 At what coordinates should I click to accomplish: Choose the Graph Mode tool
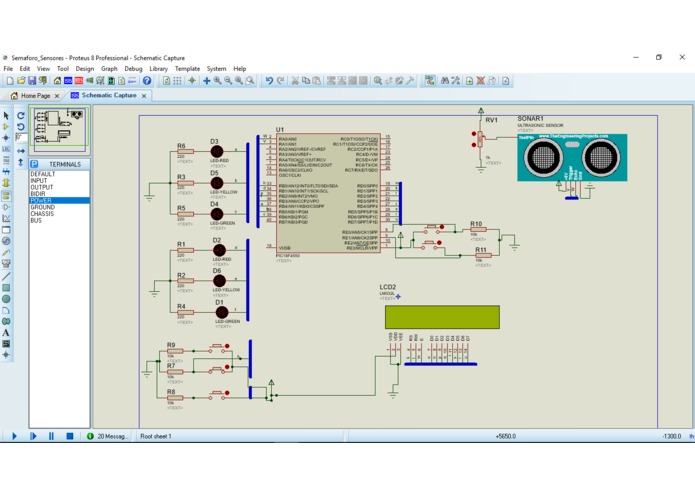click(x=6, y=218)
